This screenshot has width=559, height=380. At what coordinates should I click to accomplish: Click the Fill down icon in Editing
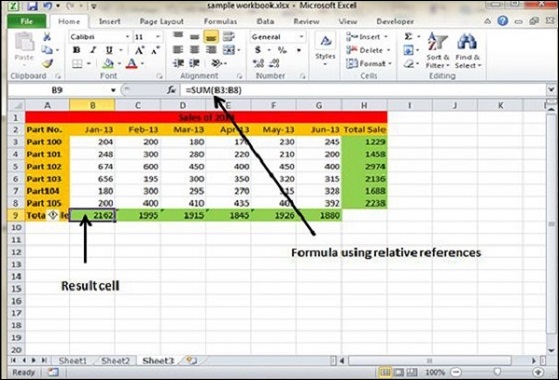(408, 50)
